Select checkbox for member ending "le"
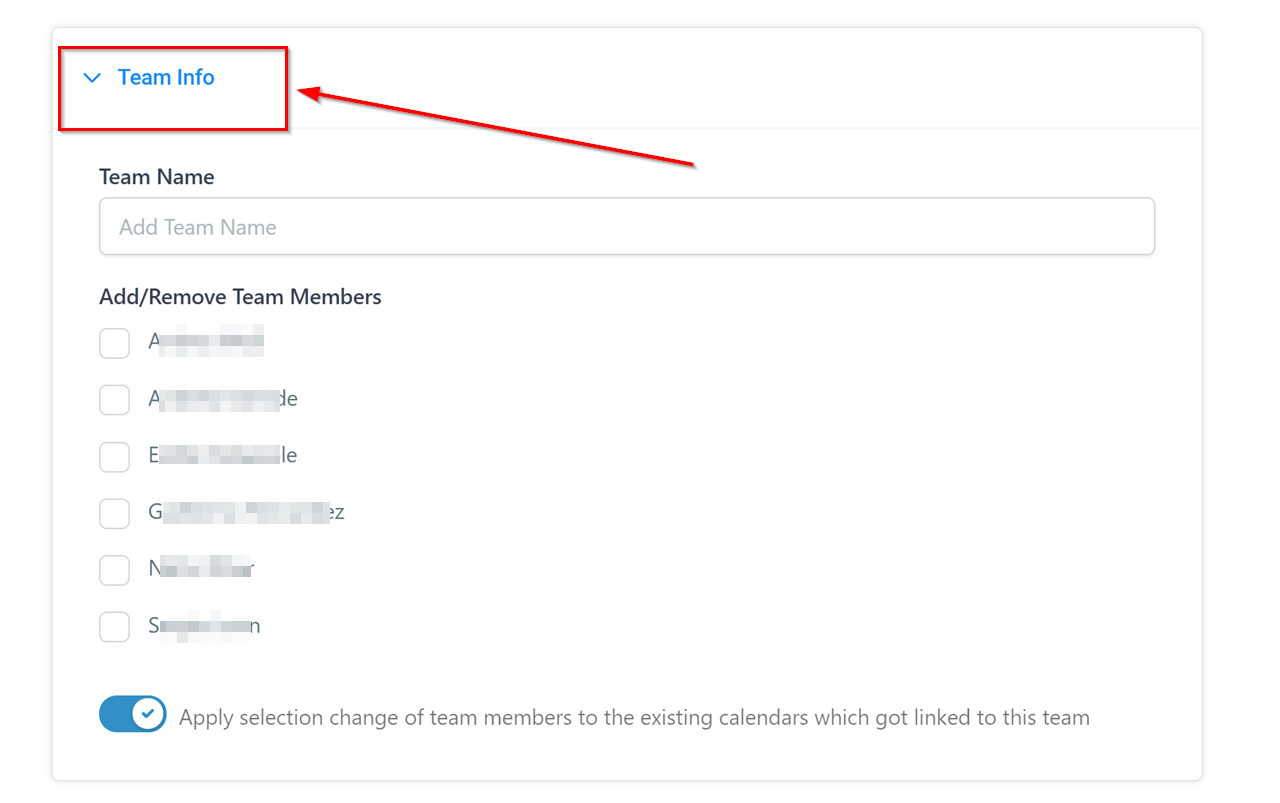Screen dimensions: 1280x803 click(x=115, y=457)
